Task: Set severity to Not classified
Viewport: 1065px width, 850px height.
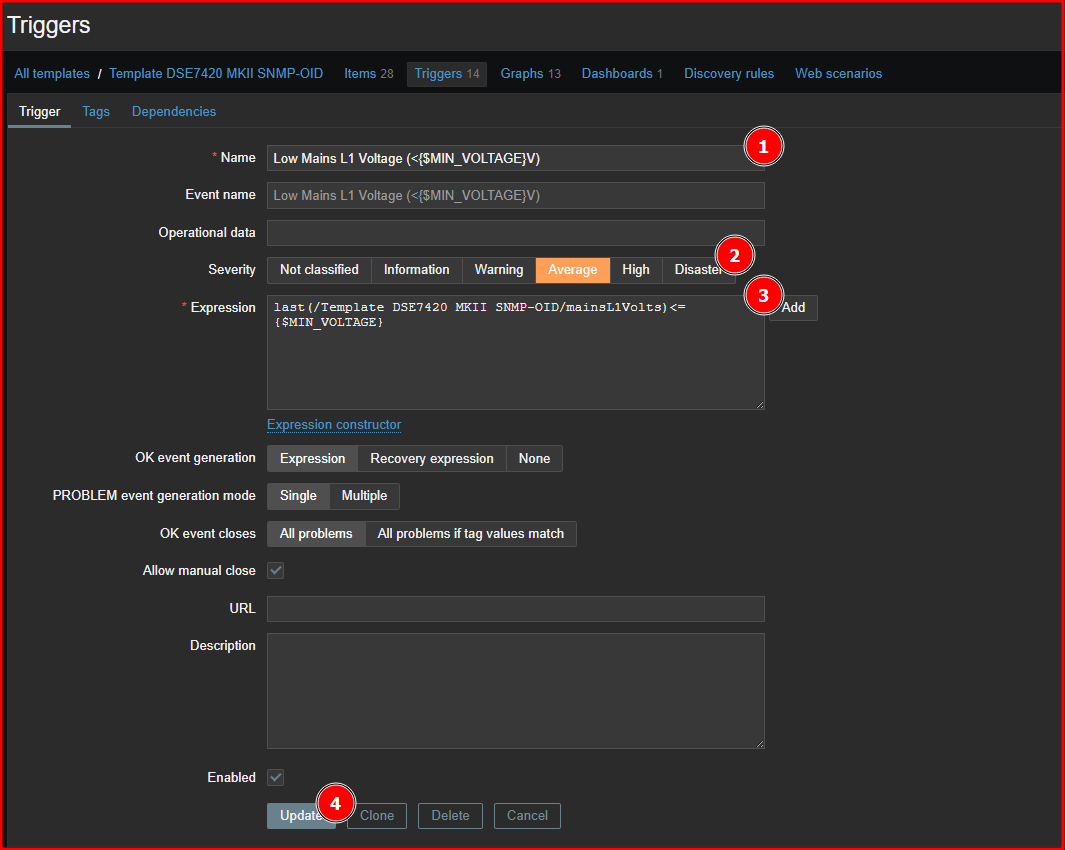Action: click(319, 270)
